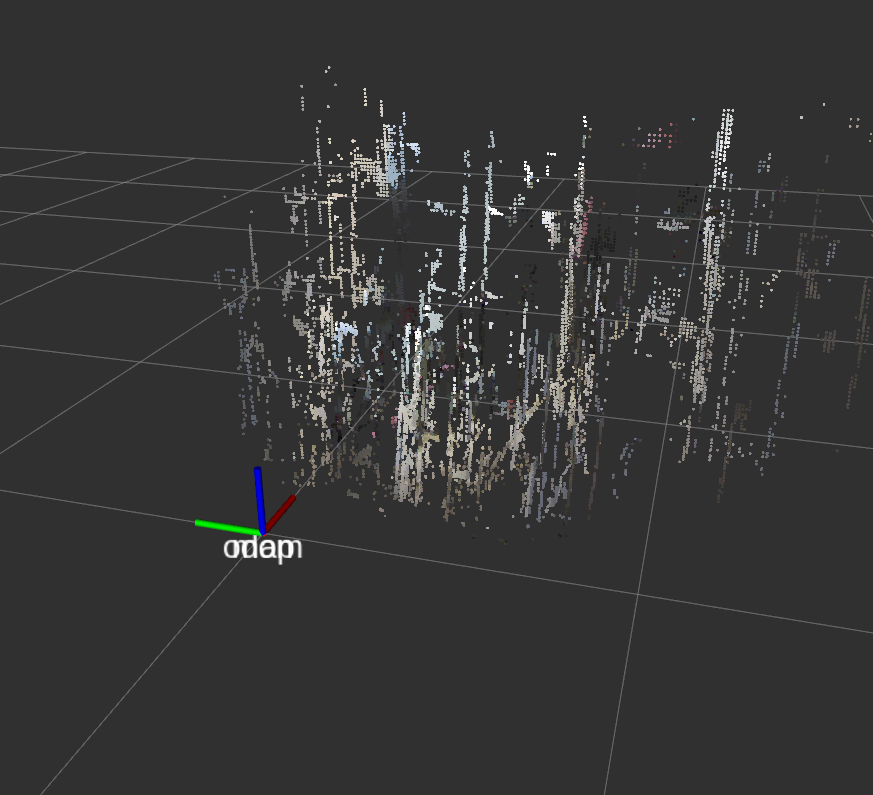
Task: Click the blue Z axis of the frame
Action: (259, 497)
